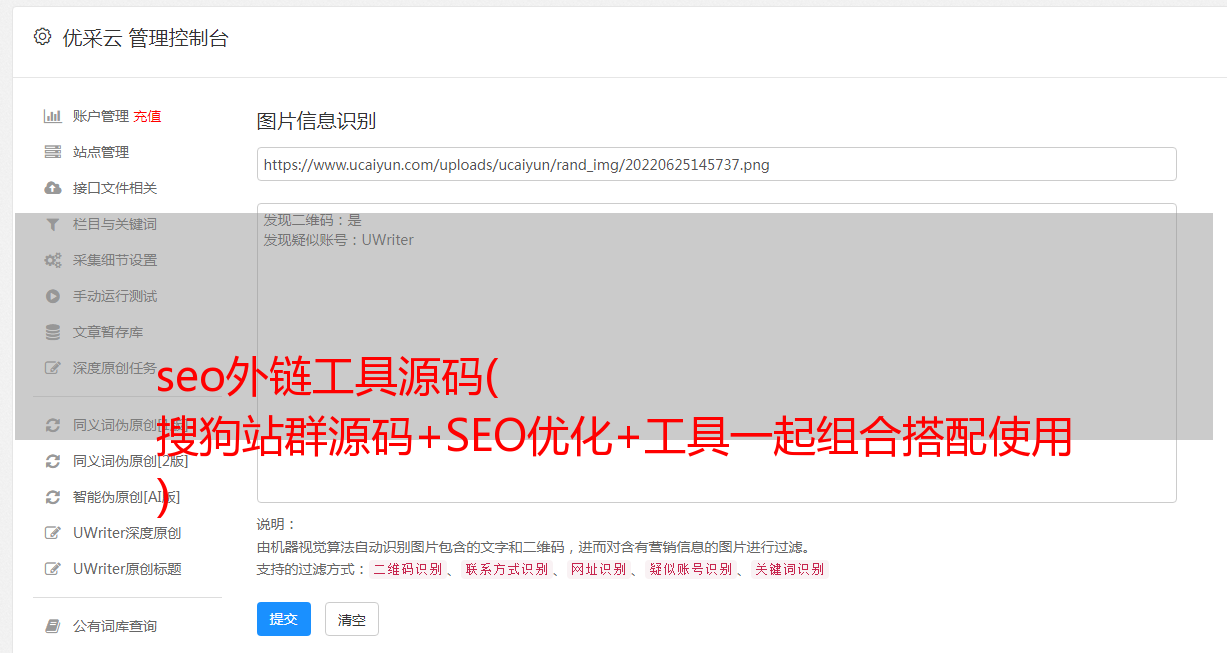Click the edit icon beside 深度原创任务
1227x653 pixels.
coord(53,368)
